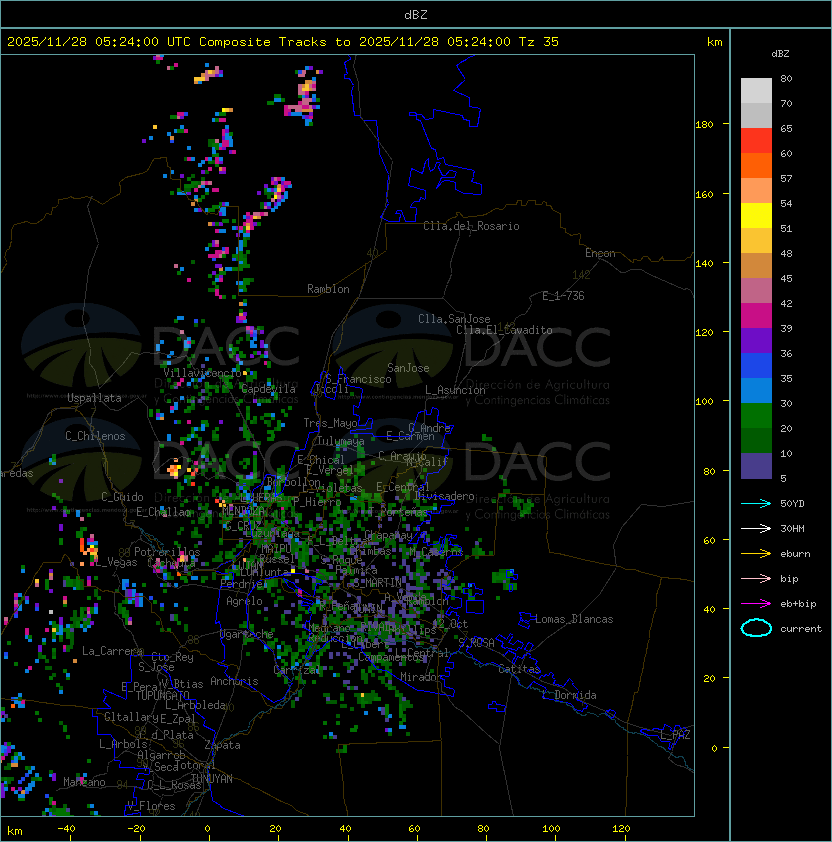
Task: Click the 'Clla.del_Rosario' place label
Action: coord(471,226)
